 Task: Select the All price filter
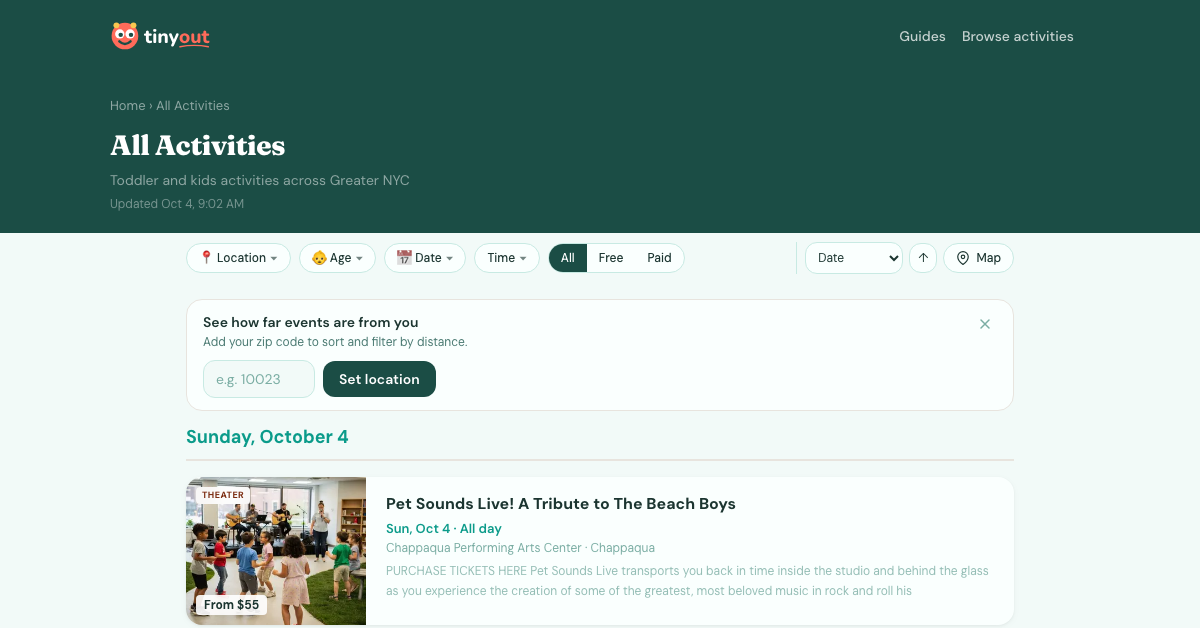coord(568,258)
